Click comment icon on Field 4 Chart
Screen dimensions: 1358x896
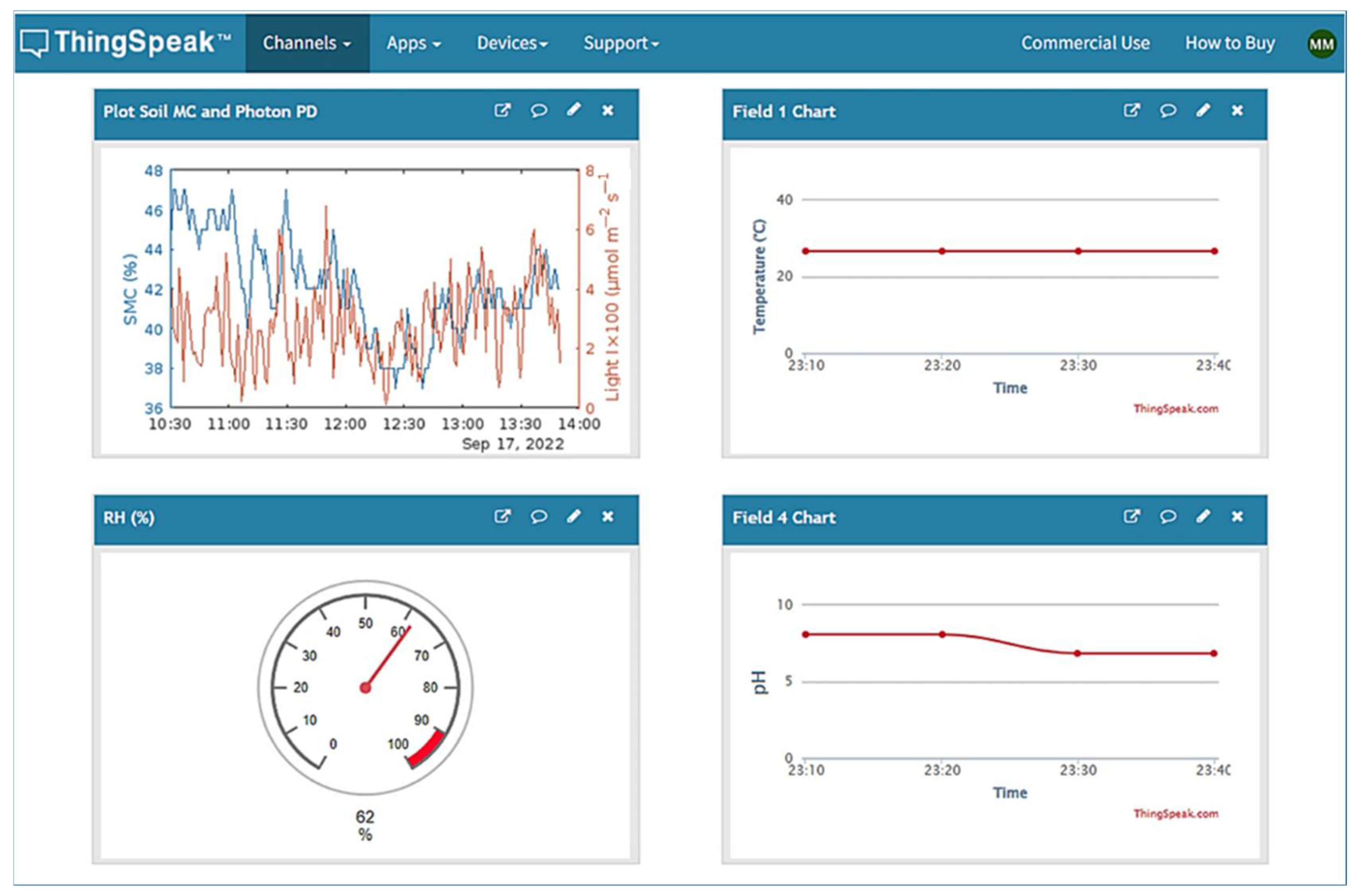1168,517
